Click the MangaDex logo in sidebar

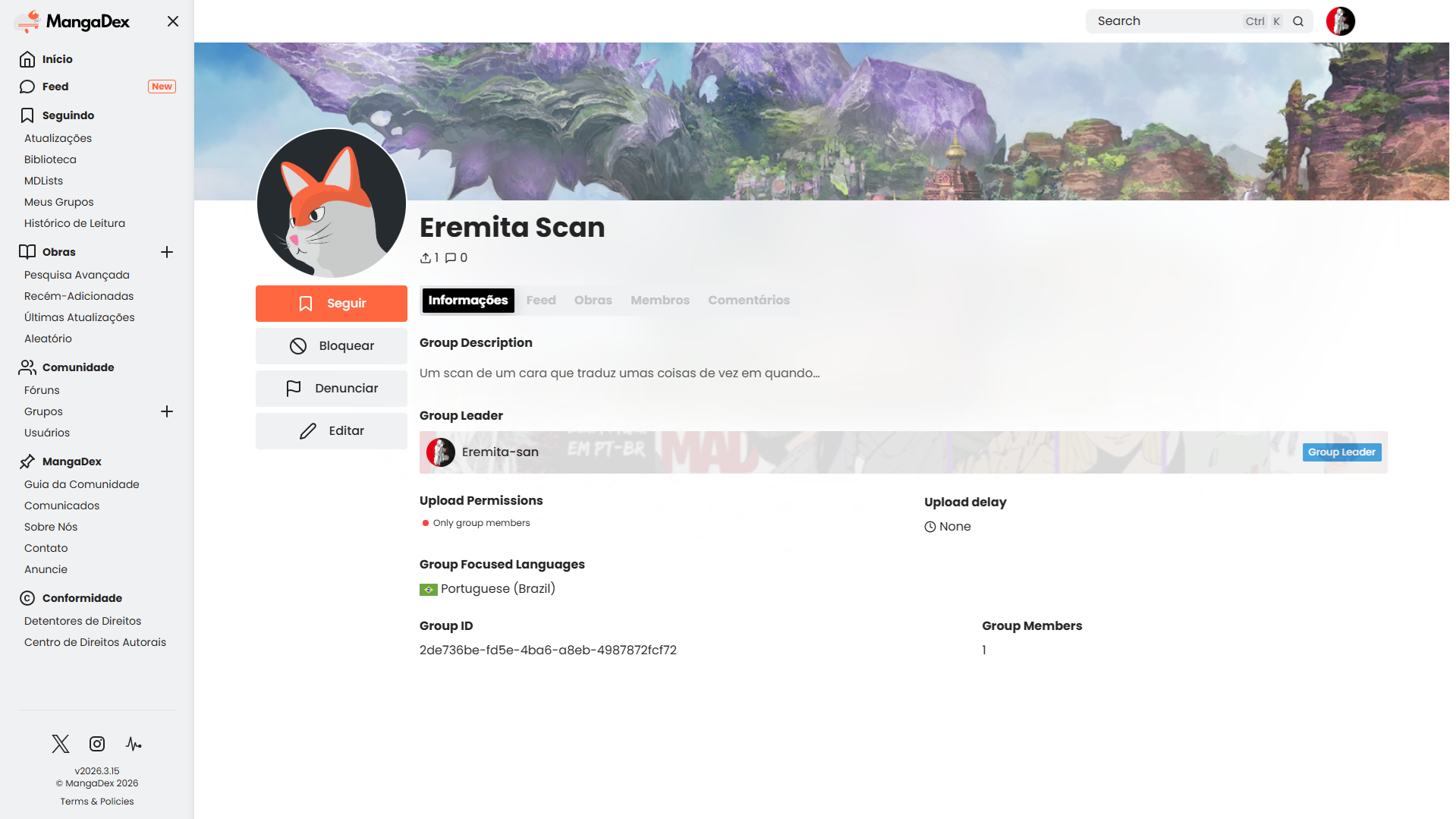(x=73, y=21)
